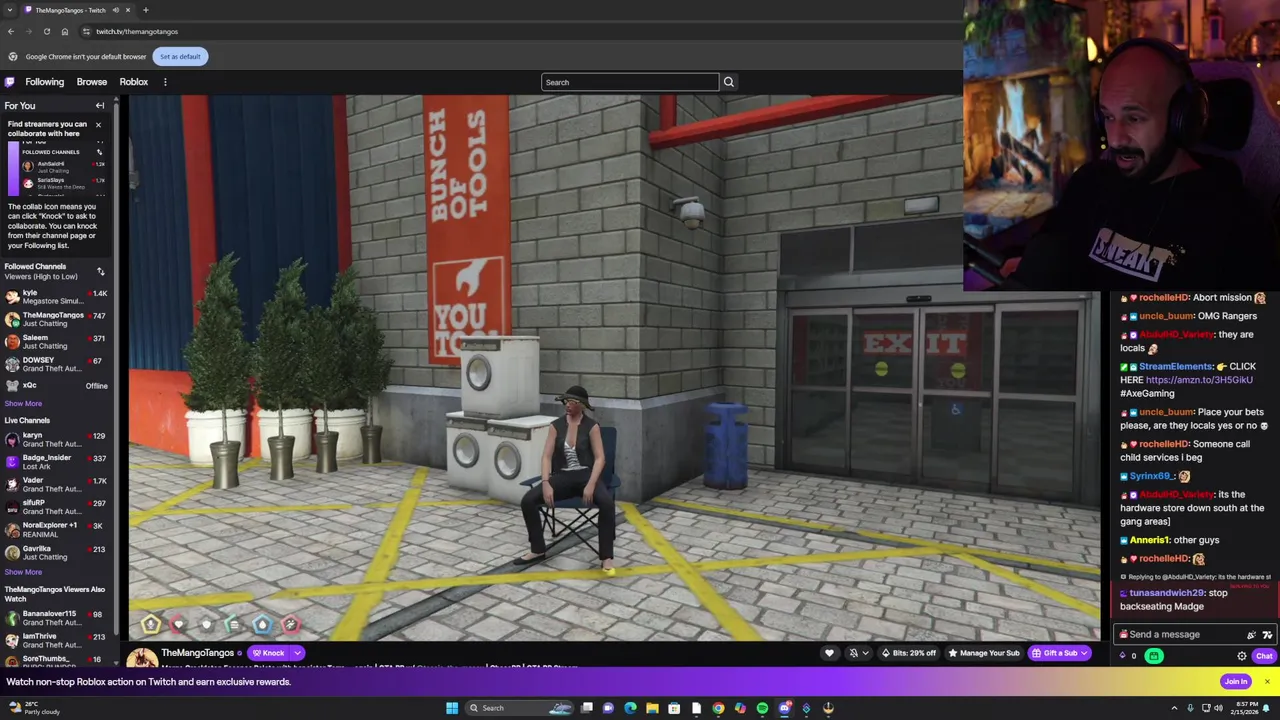Viewport: 1280px width, 720px height.
Task: Click the Anneris1 chat username
Action: click(x=1149, y=540)
